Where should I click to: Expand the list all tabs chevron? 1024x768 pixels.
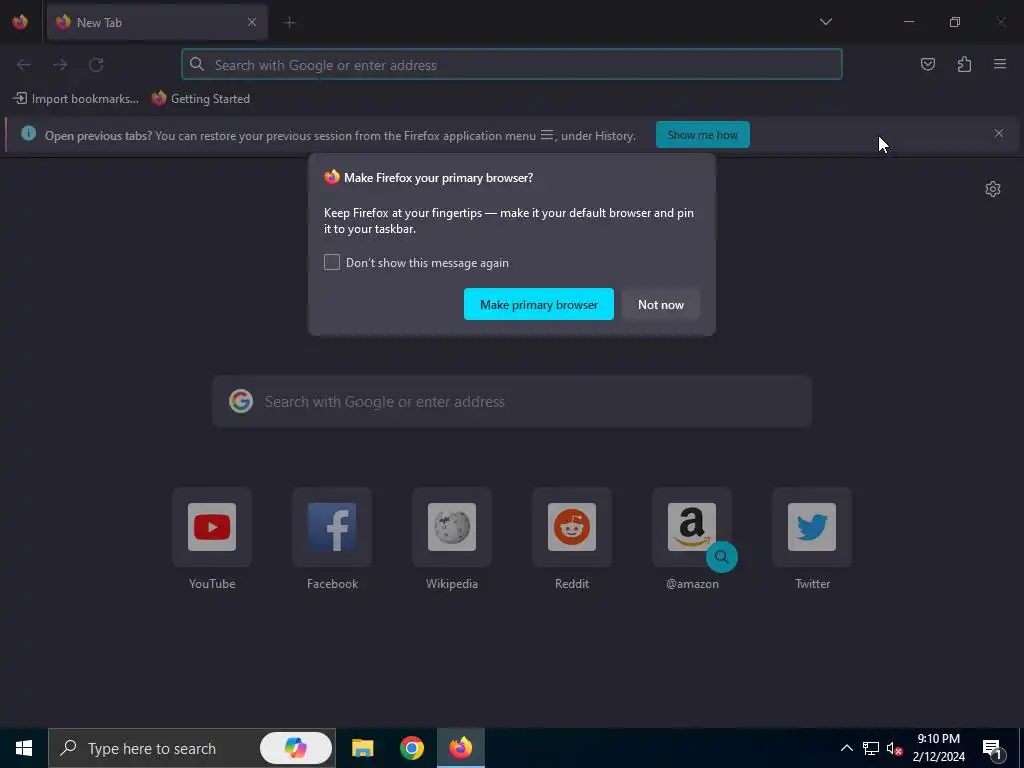(825, 22)
